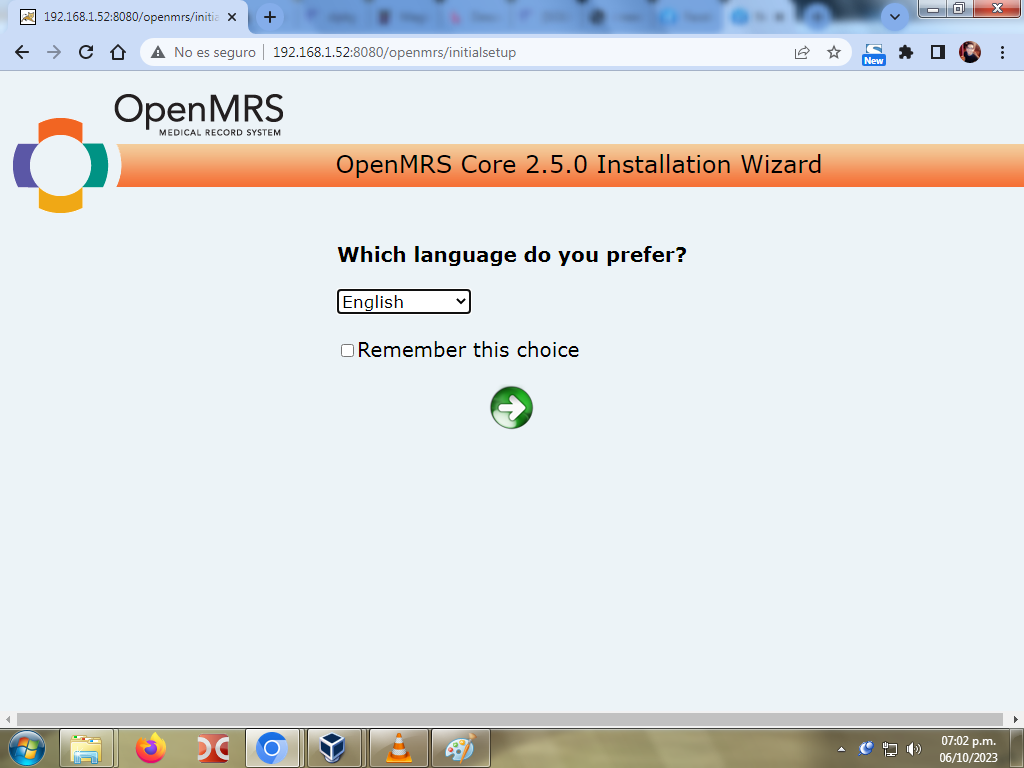Open Paint from the taskbar
This screenshot has width=1024, height=768.
click(x=460, y=748)
